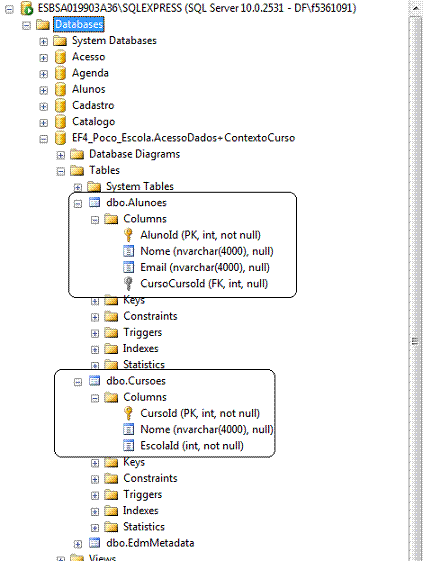423x561 pixels.
Task: Select the Constraints folder under dbo.Alunoes
Action: [150, 316]
